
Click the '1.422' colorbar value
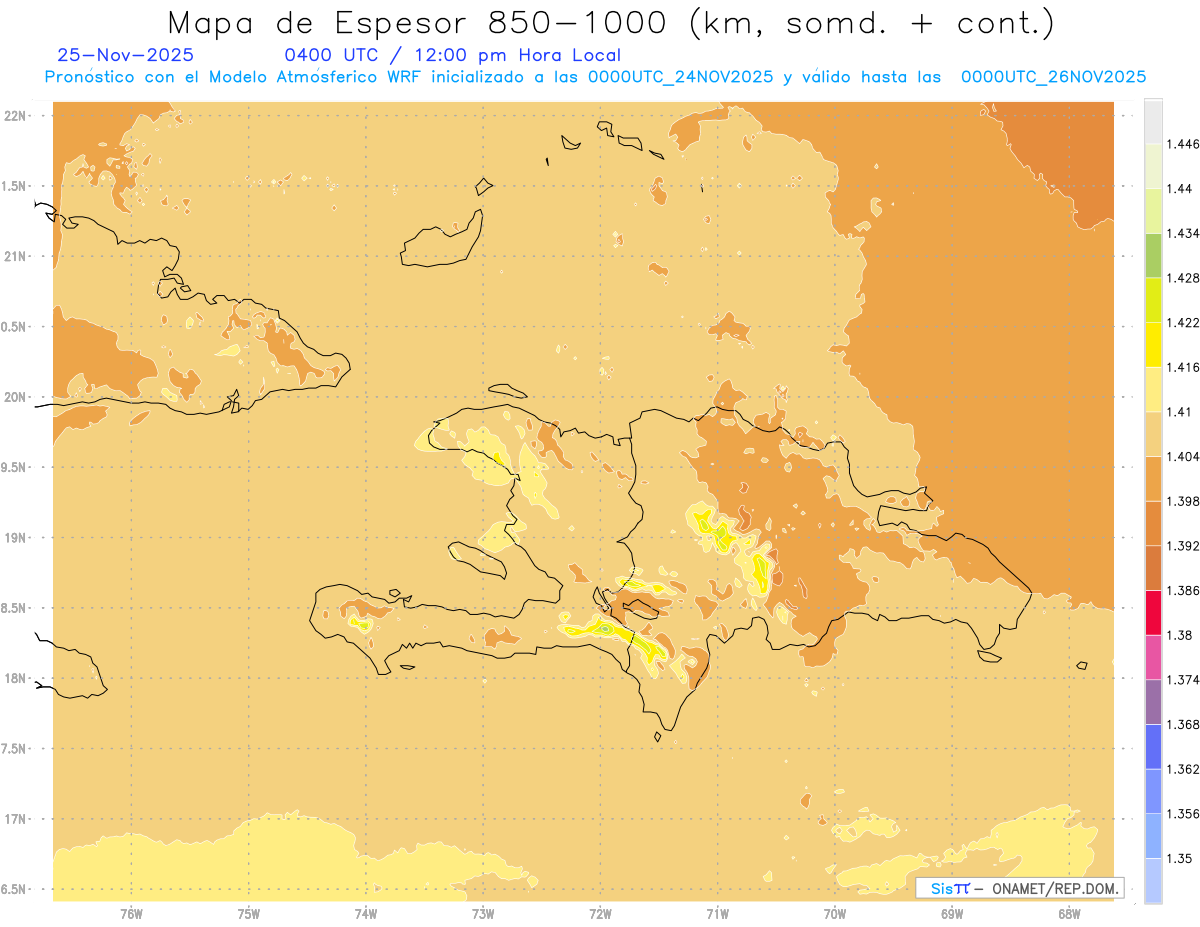click(x=1183, y=322)
